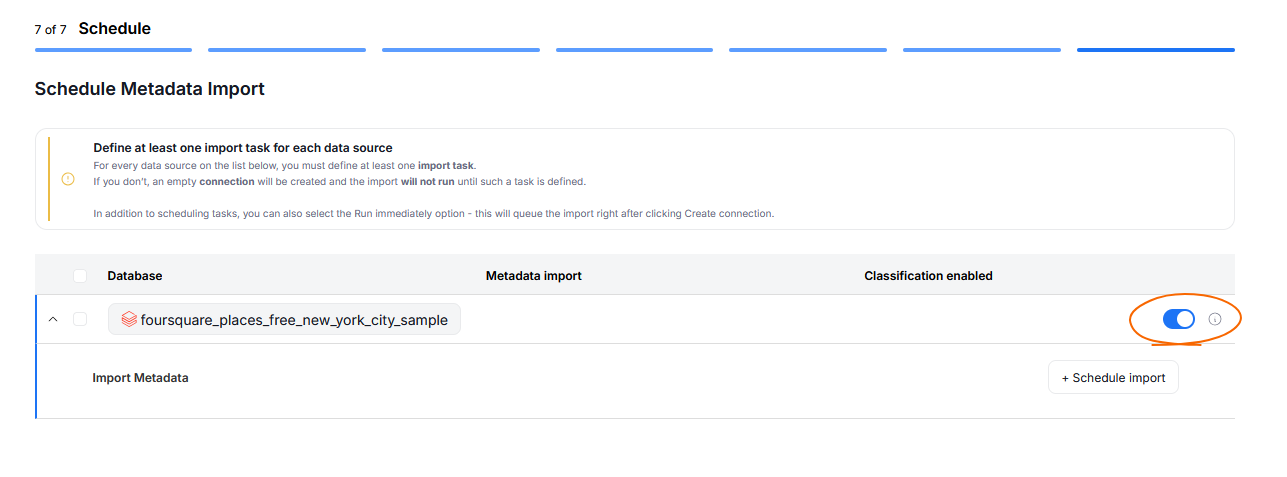Viewport: 1287px width, 477px height.
Task: Check the foursquare_places row checkbox
Action: coord(80,319)
